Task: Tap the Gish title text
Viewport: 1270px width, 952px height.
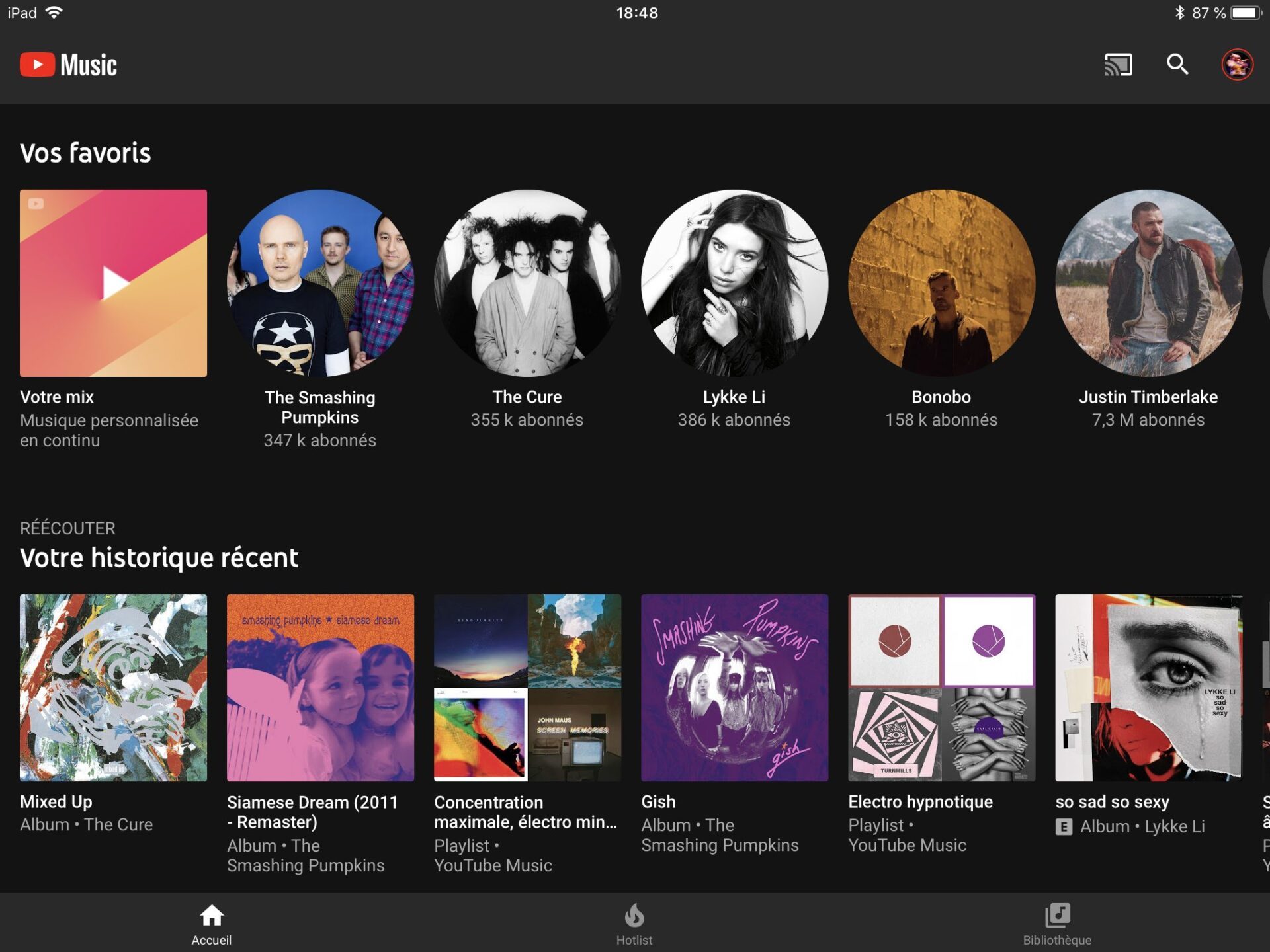Action: click(x=658, y=802)
